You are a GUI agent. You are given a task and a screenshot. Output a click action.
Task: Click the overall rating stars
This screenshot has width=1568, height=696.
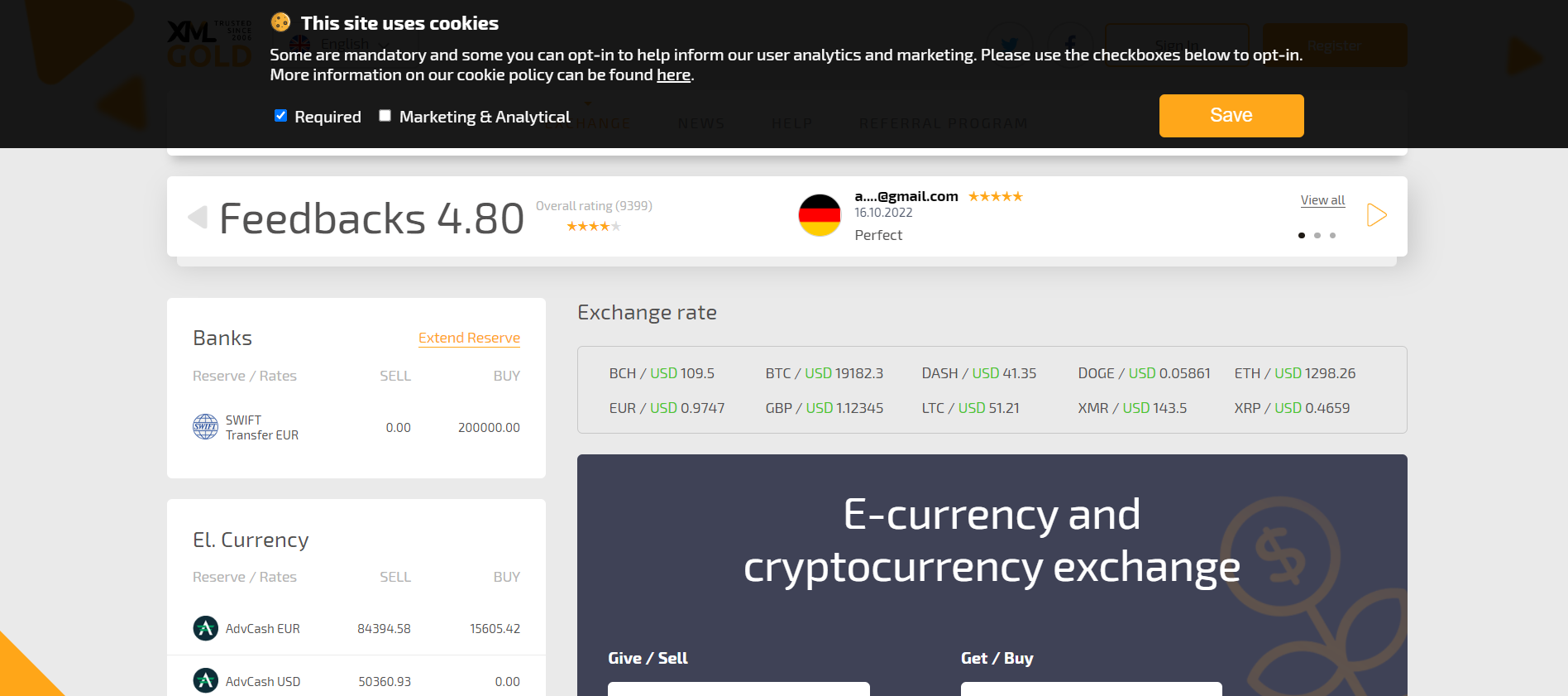pos(593,227)
